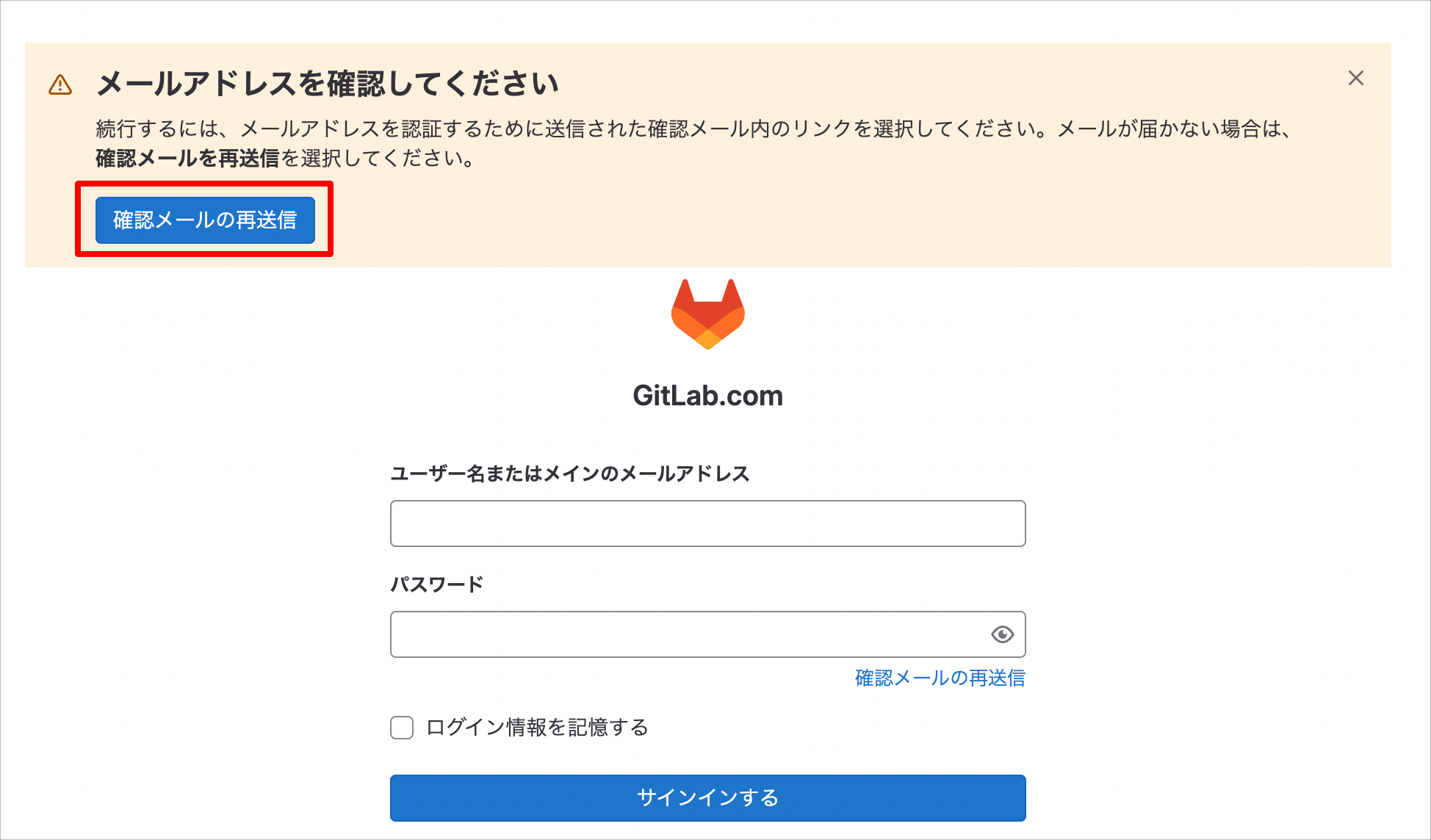Click alert sentence beginning 続行するには
The image size is (1431, 840).
tap(572, 128)
